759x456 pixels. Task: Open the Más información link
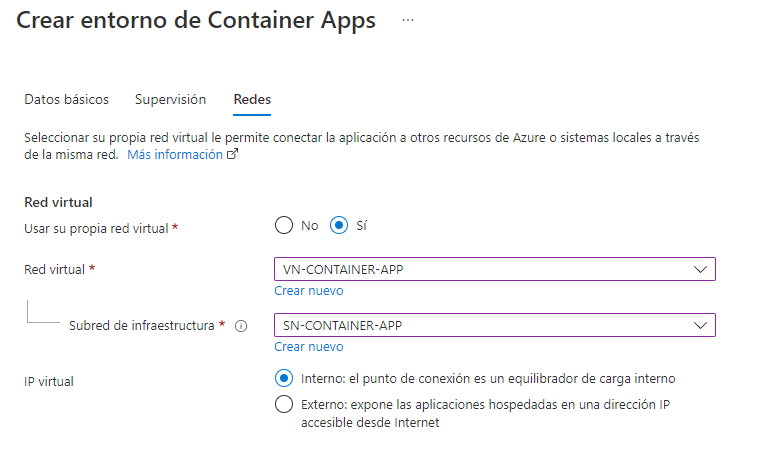pos(175,154)
